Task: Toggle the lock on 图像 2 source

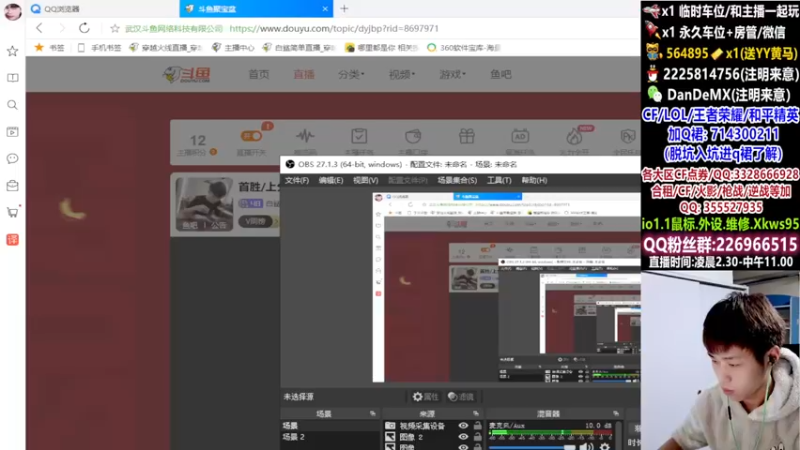Action: point(478,437)
